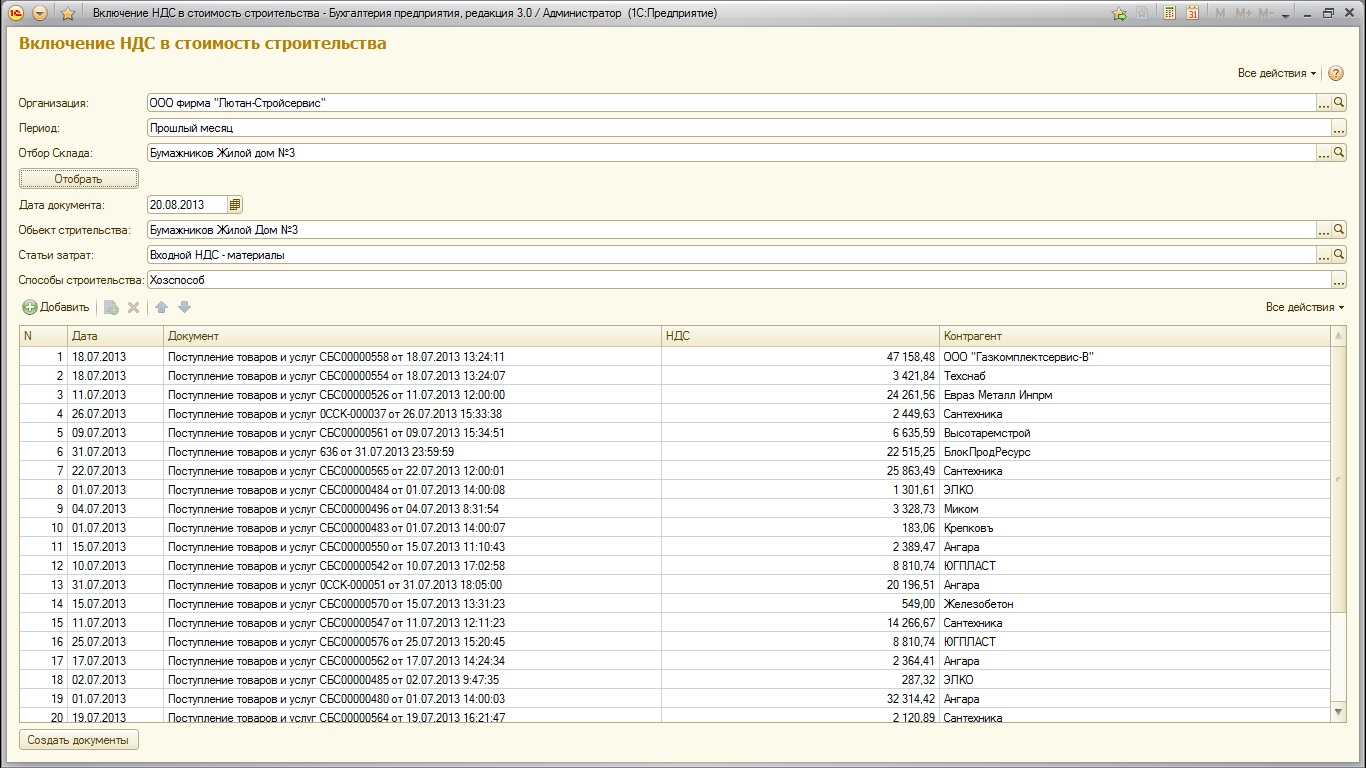Click VAT value 24 261,56
The height and width of the screenshot is (768, 1366).
click(800, 395)
